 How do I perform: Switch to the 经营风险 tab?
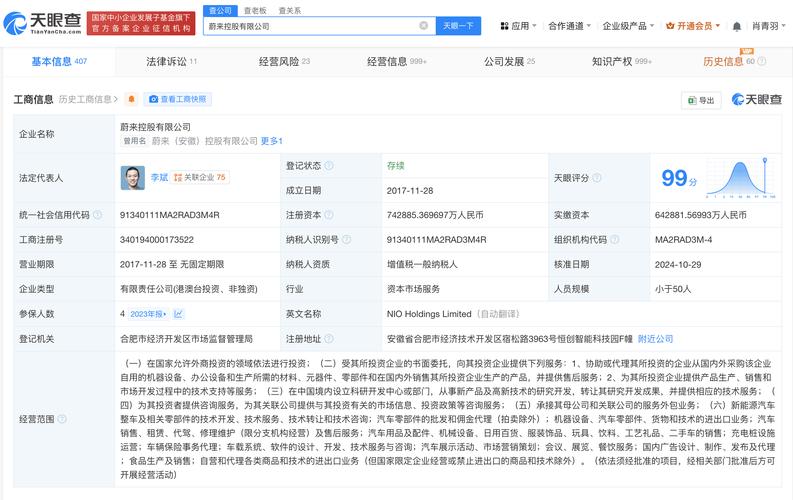click(x=284, y=61)
